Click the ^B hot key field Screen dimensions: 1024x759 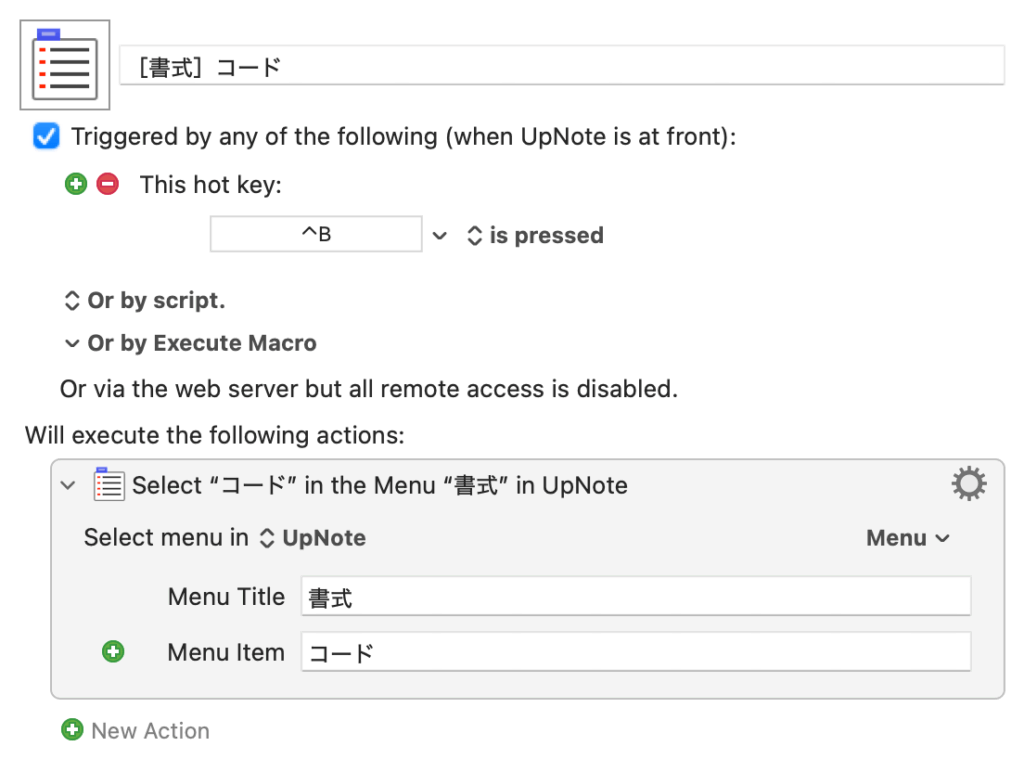[x=316, y=235]
